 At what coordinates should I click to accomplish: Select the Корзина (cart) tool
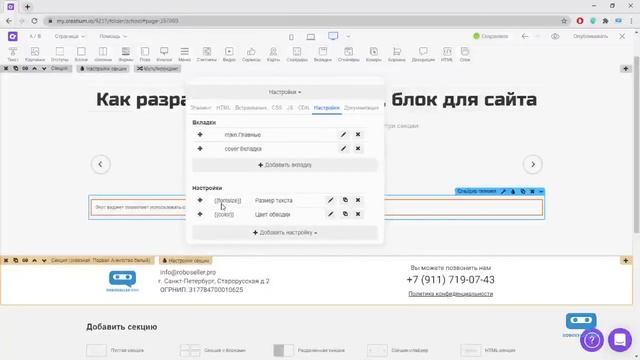click(397, 54)
